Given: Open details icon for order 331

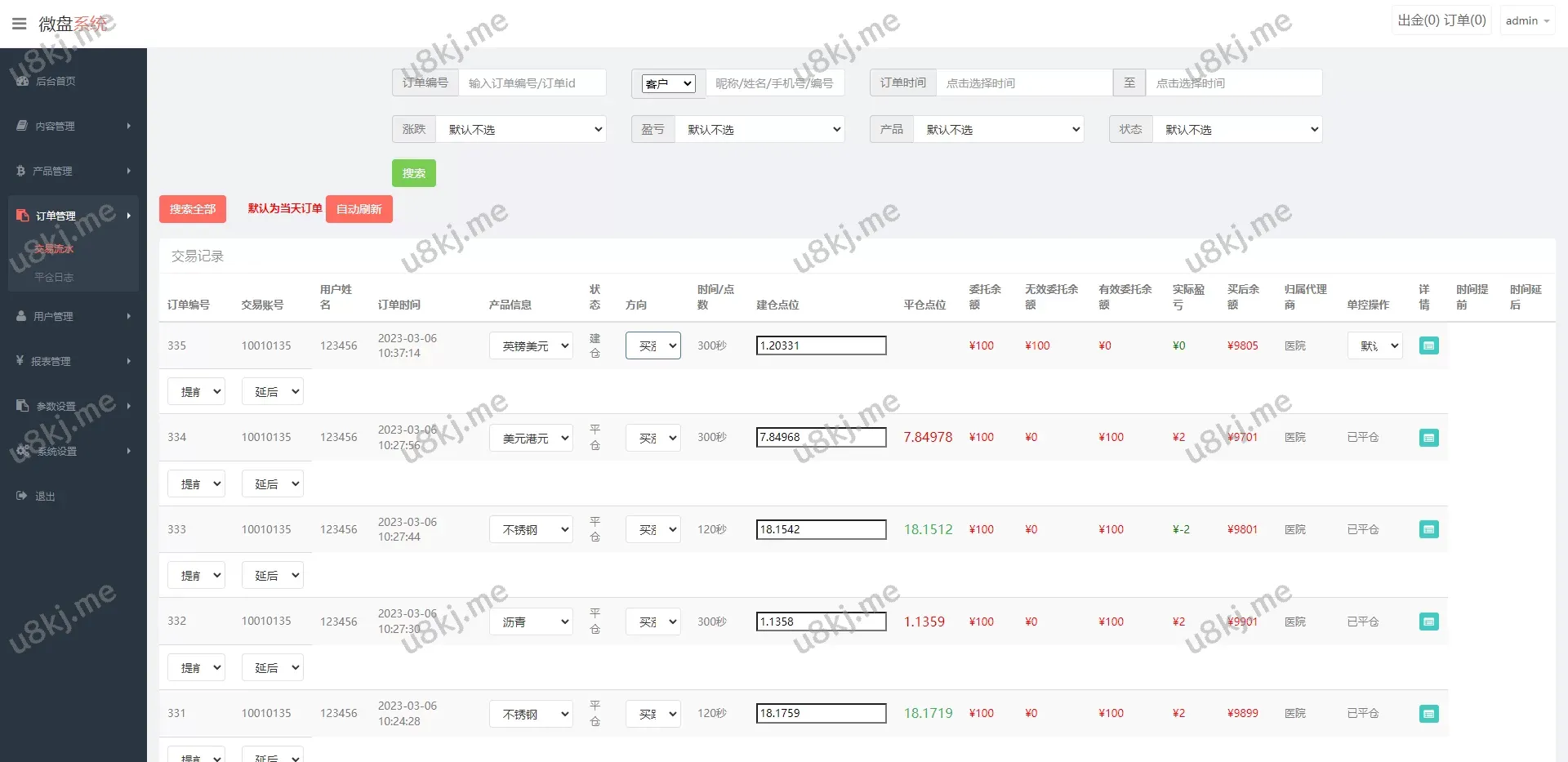Looking at the screenshot, I should (1428, 714).
